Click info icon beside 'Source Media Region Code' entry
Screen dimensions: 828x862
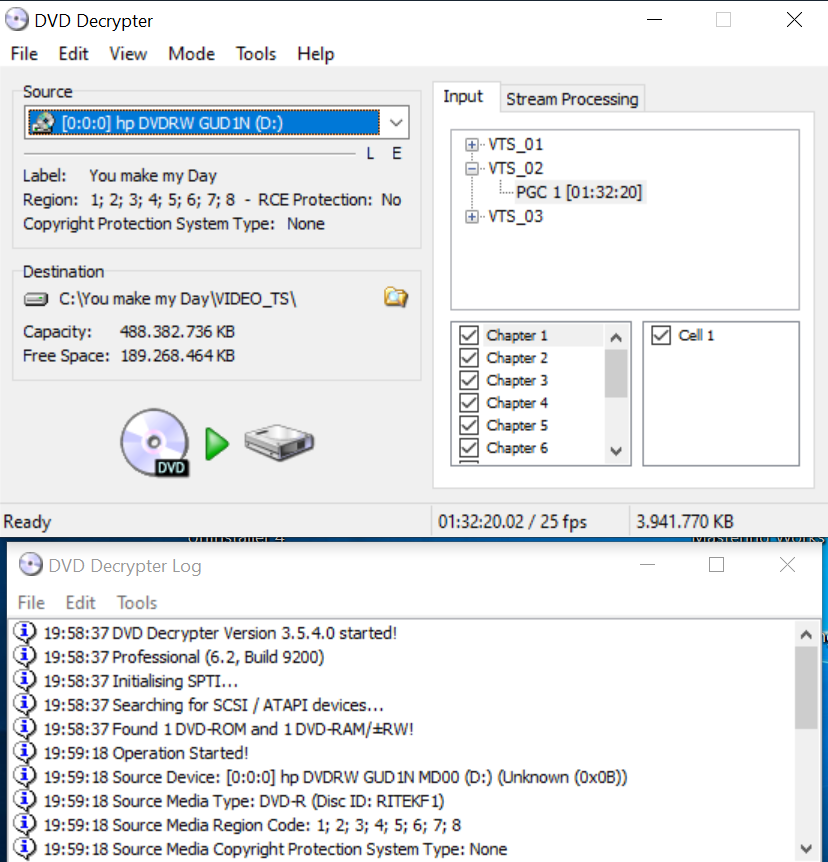point(25,825)
